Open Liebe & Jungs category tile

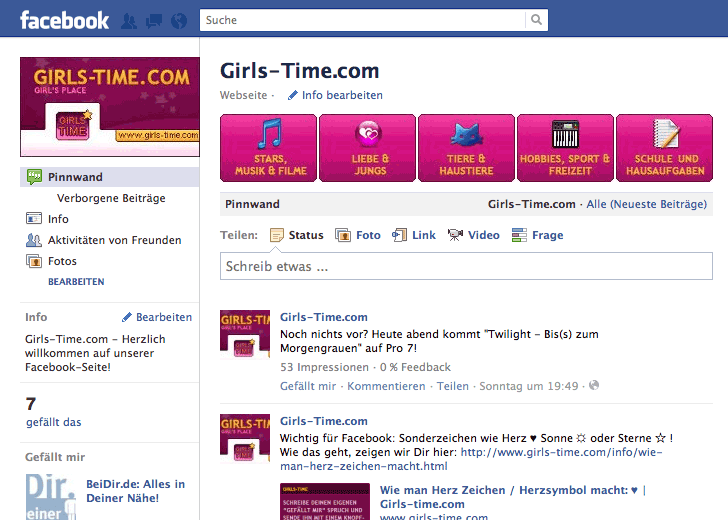pyautogui.click(x=367, y=148)
